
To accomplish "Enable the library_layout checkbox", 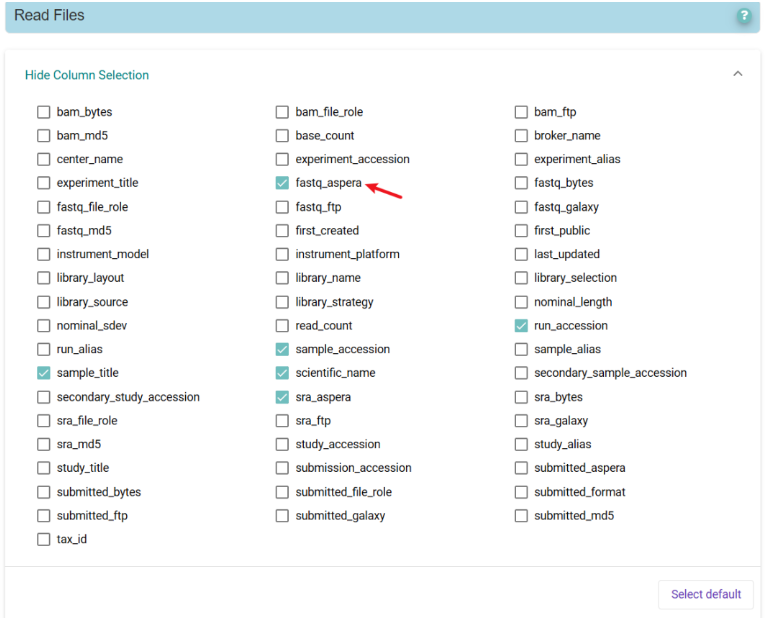I will click(43, 278).
